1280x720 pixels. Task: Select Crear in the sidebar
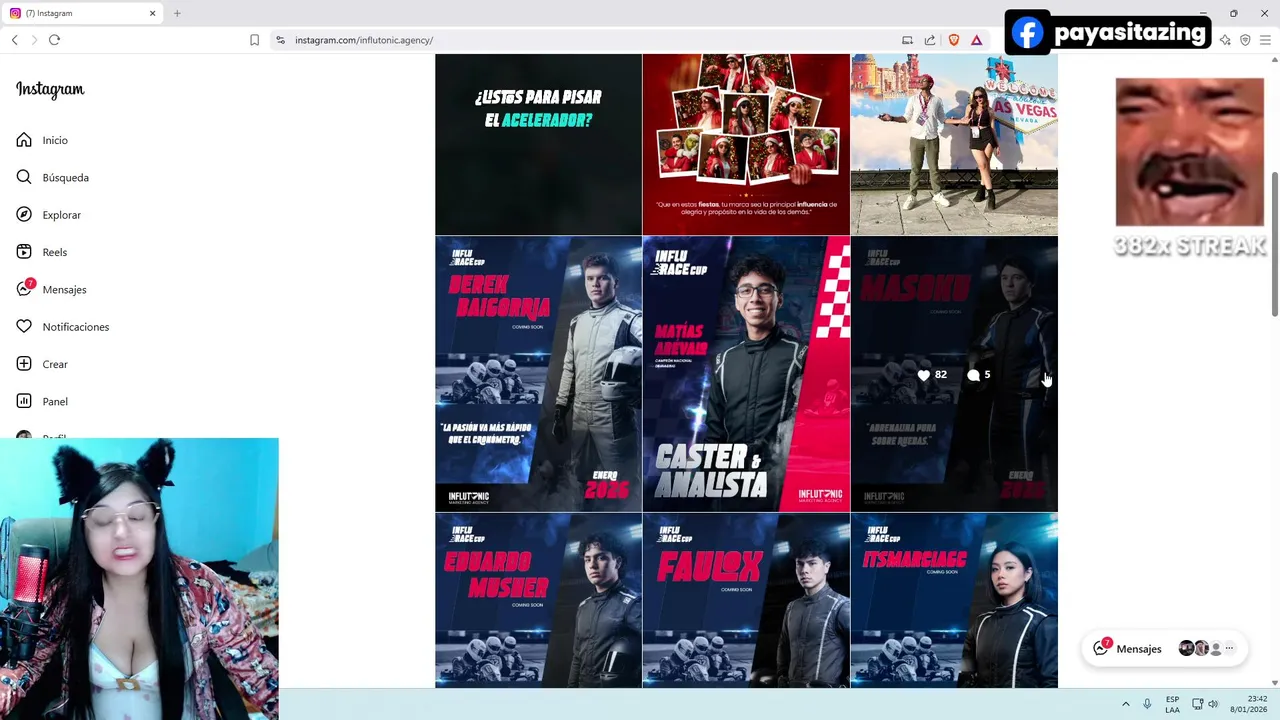(x=55, y=364)
